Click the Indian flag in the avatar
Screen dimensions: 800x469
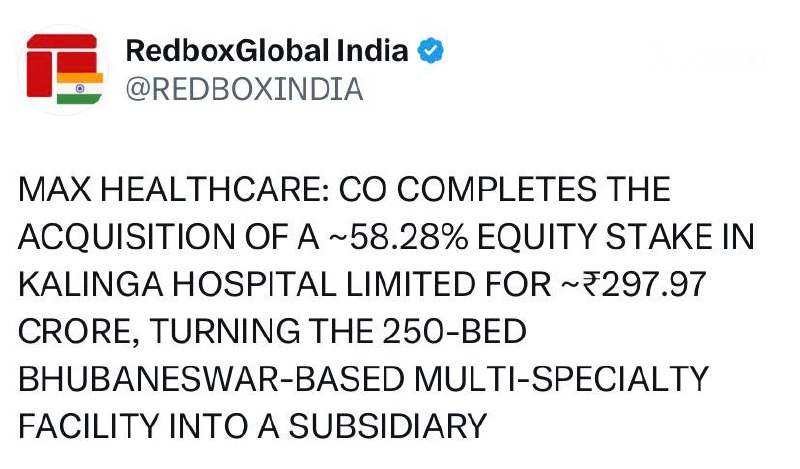[80, 88]
